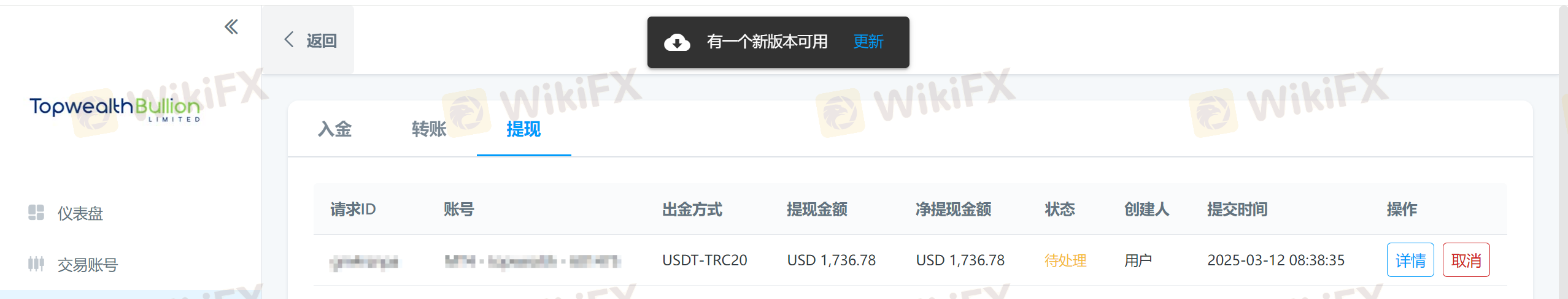Click the cloud download icon

[677, 42]
